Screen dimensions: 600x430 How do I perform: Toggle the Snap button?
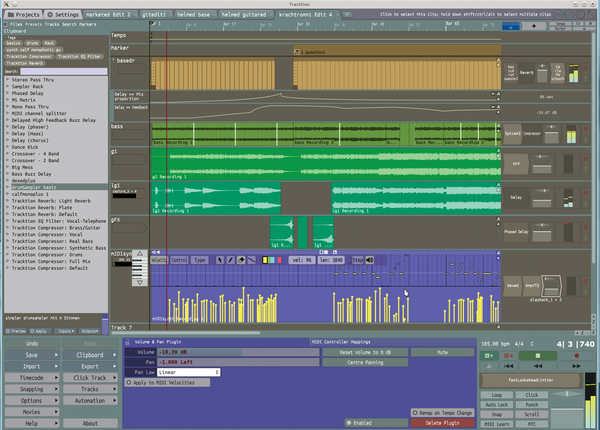pyautogui.click(x=497, y=414)
